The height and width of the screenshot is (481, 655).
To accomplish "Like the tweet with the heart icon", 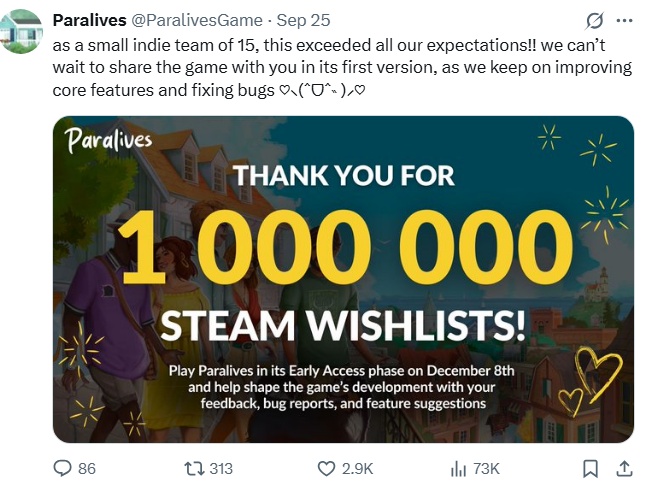I will (326, 468).
